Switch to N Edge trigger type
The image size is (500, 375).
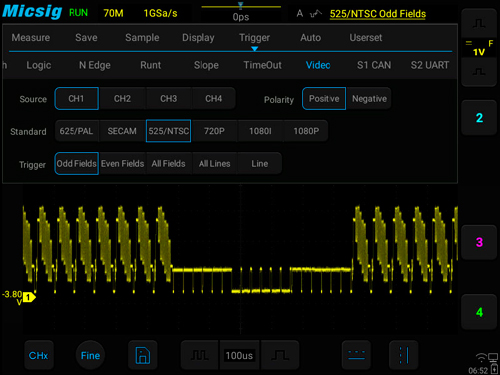tap(95, 65)
